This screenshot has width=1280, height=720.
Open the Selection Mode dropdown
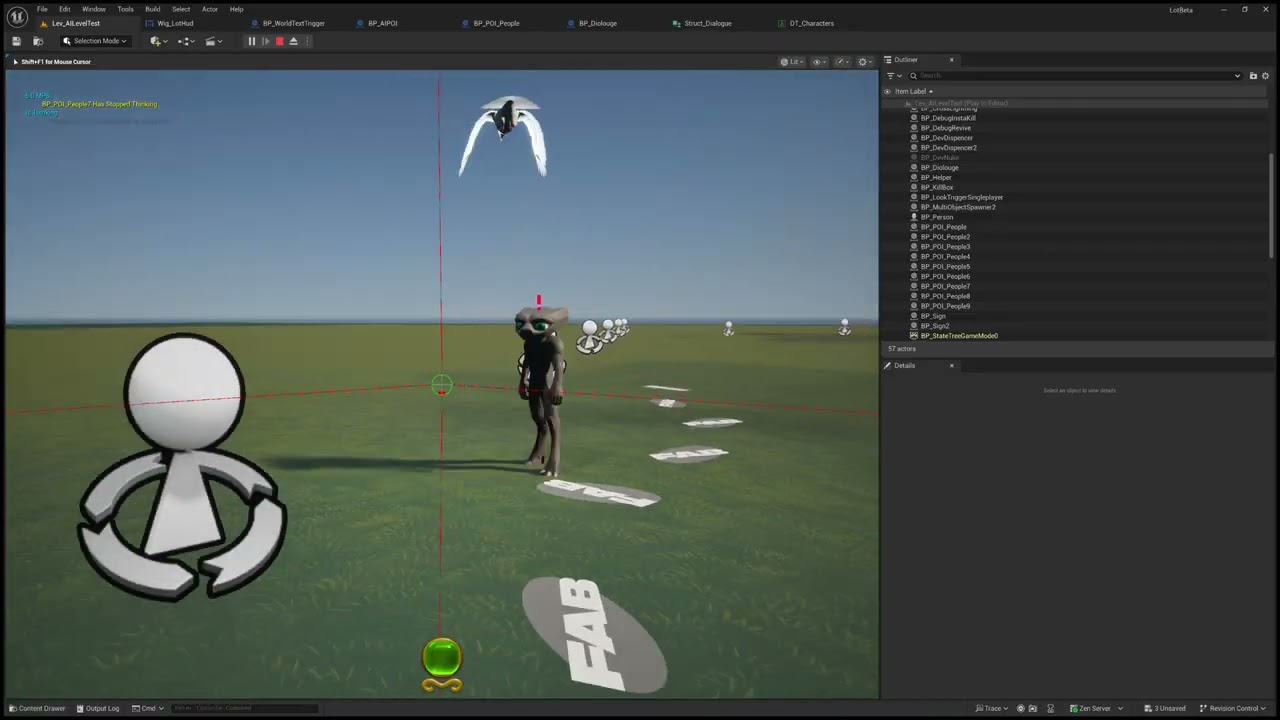95,41
